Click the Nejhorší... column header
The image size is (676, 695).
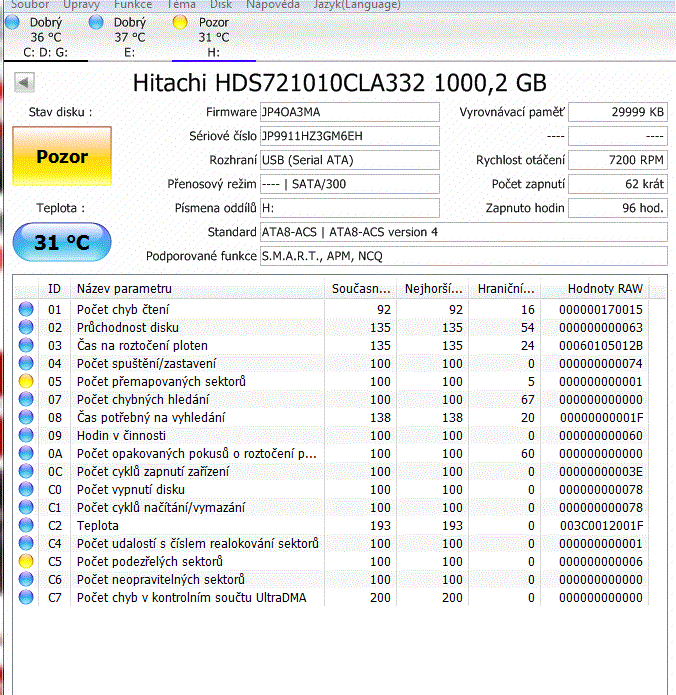click(433, 289)
